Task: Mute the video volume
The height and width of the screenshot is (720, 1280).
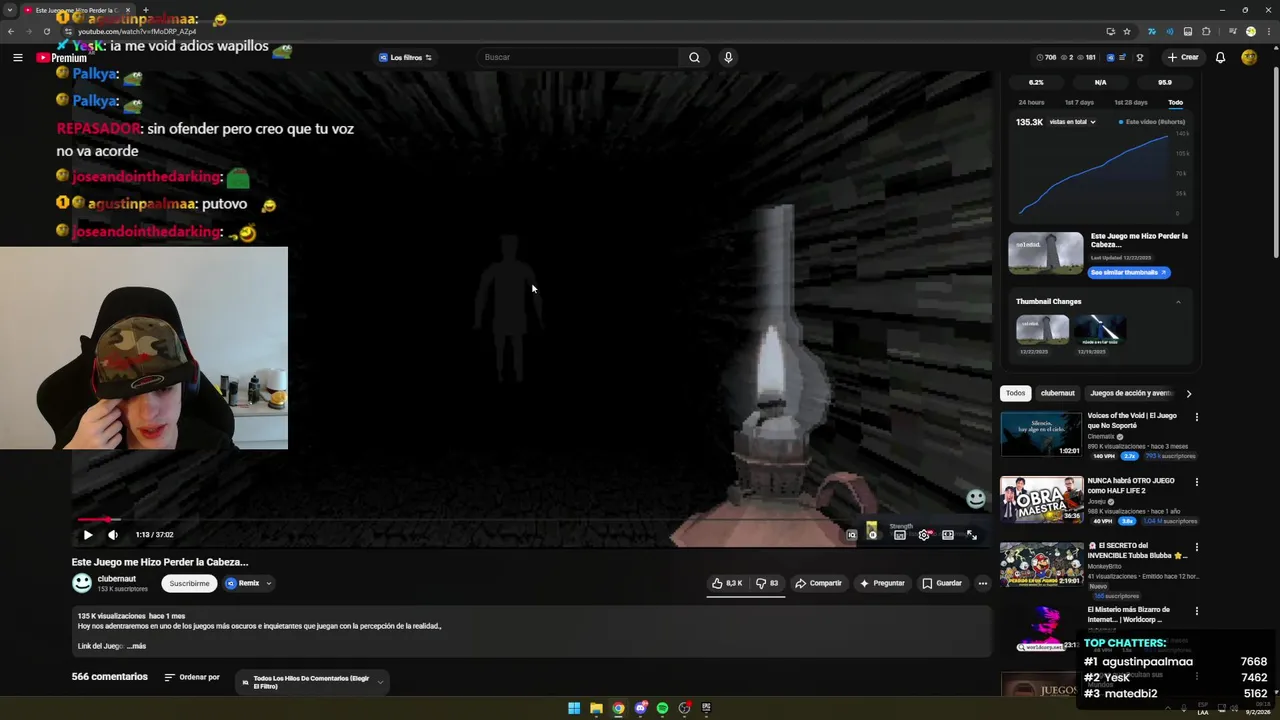Action: [x=113, y=535]
